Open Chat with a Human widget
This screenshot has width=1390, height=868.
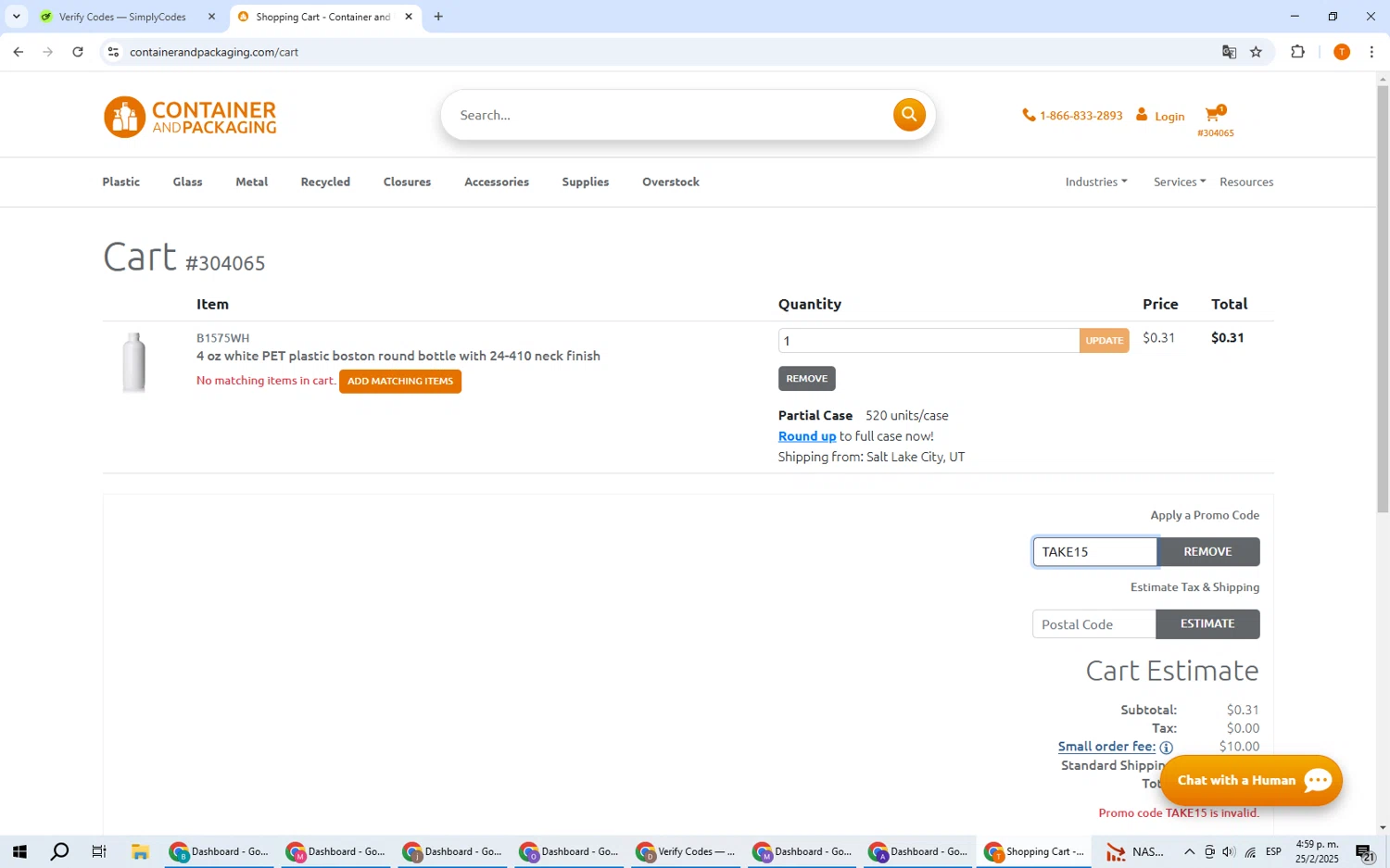tap(1251, 780)
